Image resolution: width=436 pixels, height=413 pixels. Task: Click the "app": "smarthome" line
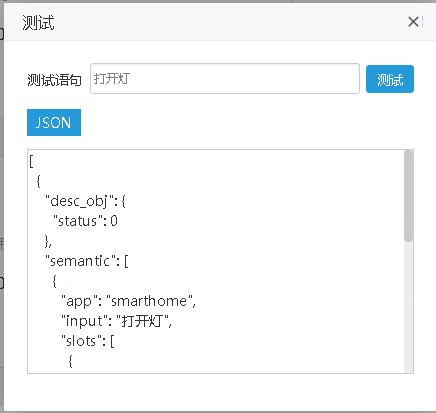(x=128, y=301)
